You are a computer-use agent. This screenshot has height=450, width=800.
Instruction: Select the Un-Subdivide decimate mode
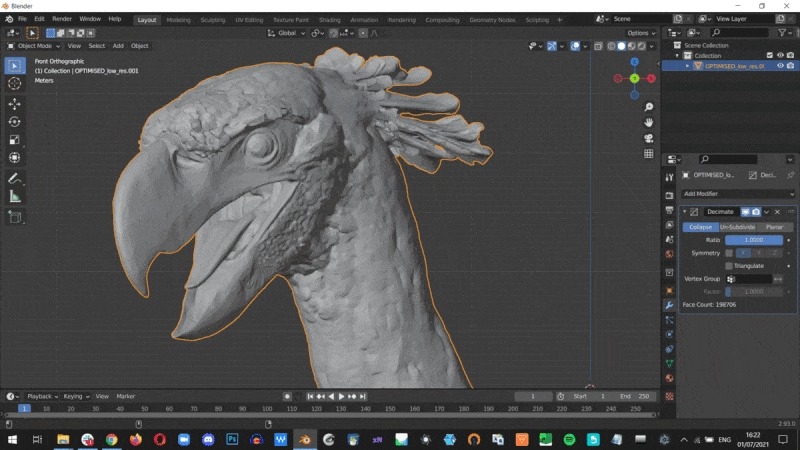[738, 227]
